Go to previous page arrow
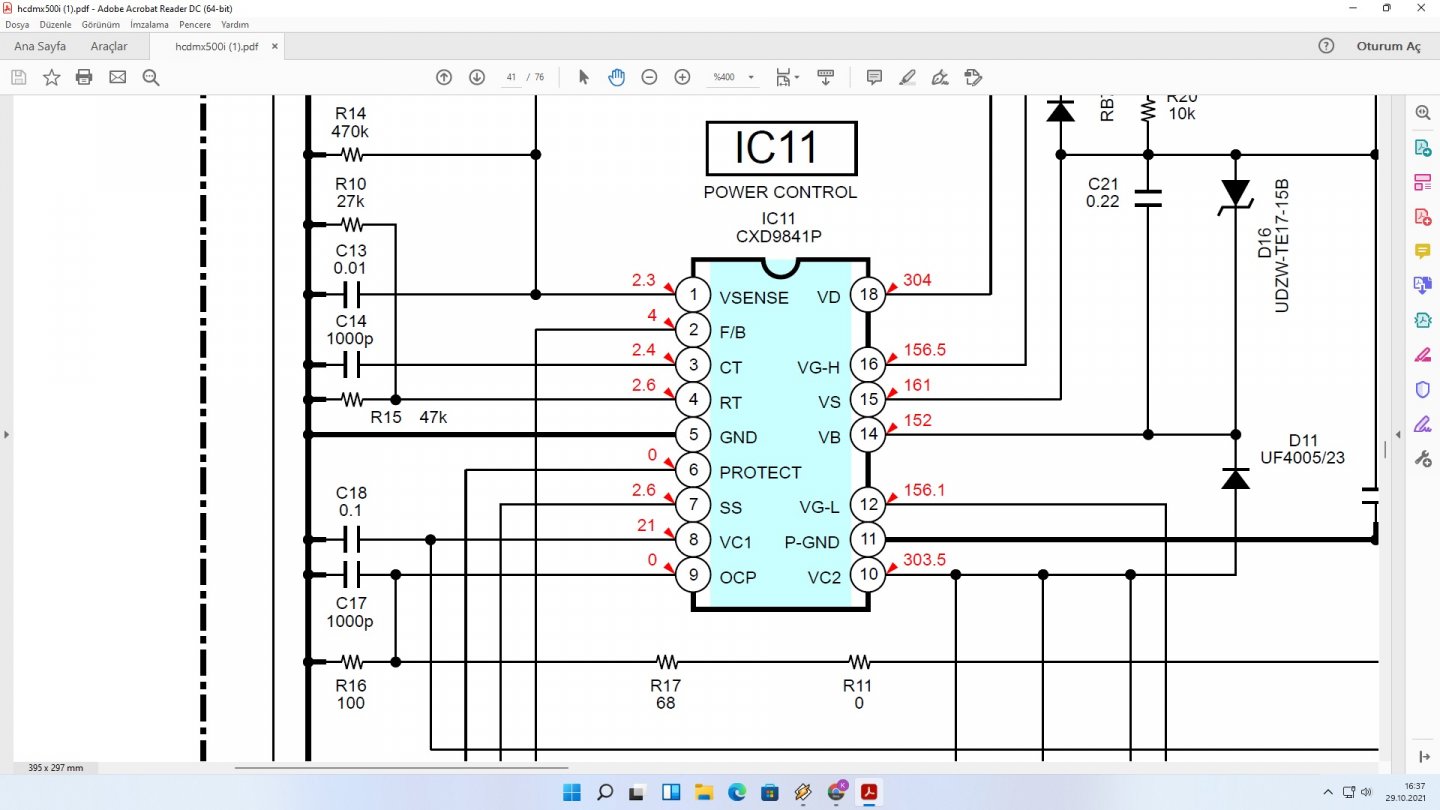The width and height of the screenshot is (1440, 810). click(444, 77)
